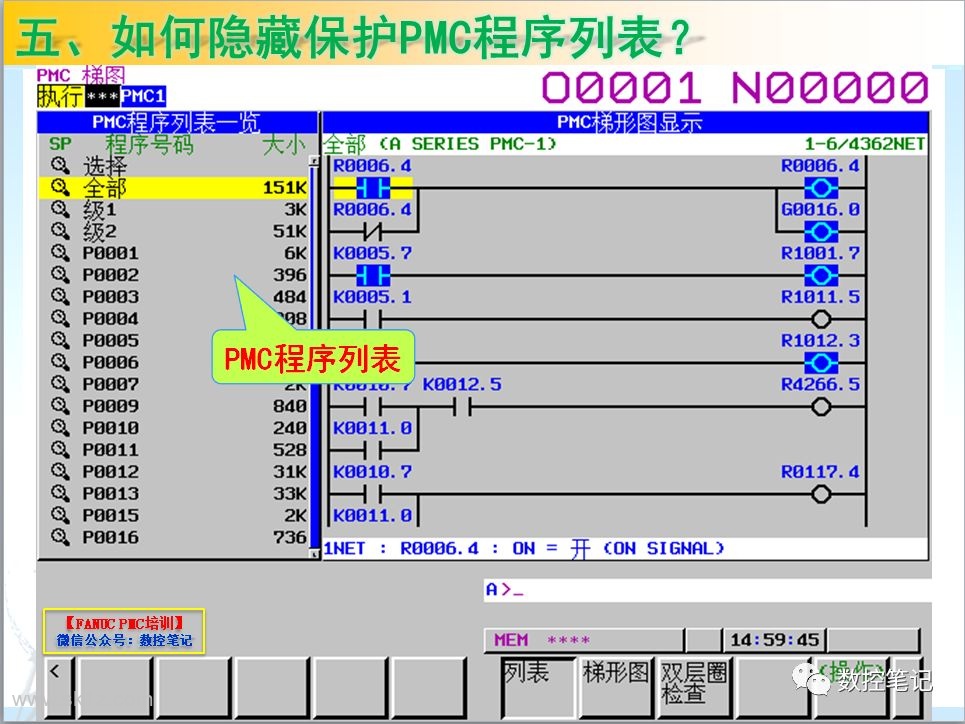Click the R0117.4 output coil
This screenshot has width=965, height=724.
pyautogui.click(x=821, y=494)
